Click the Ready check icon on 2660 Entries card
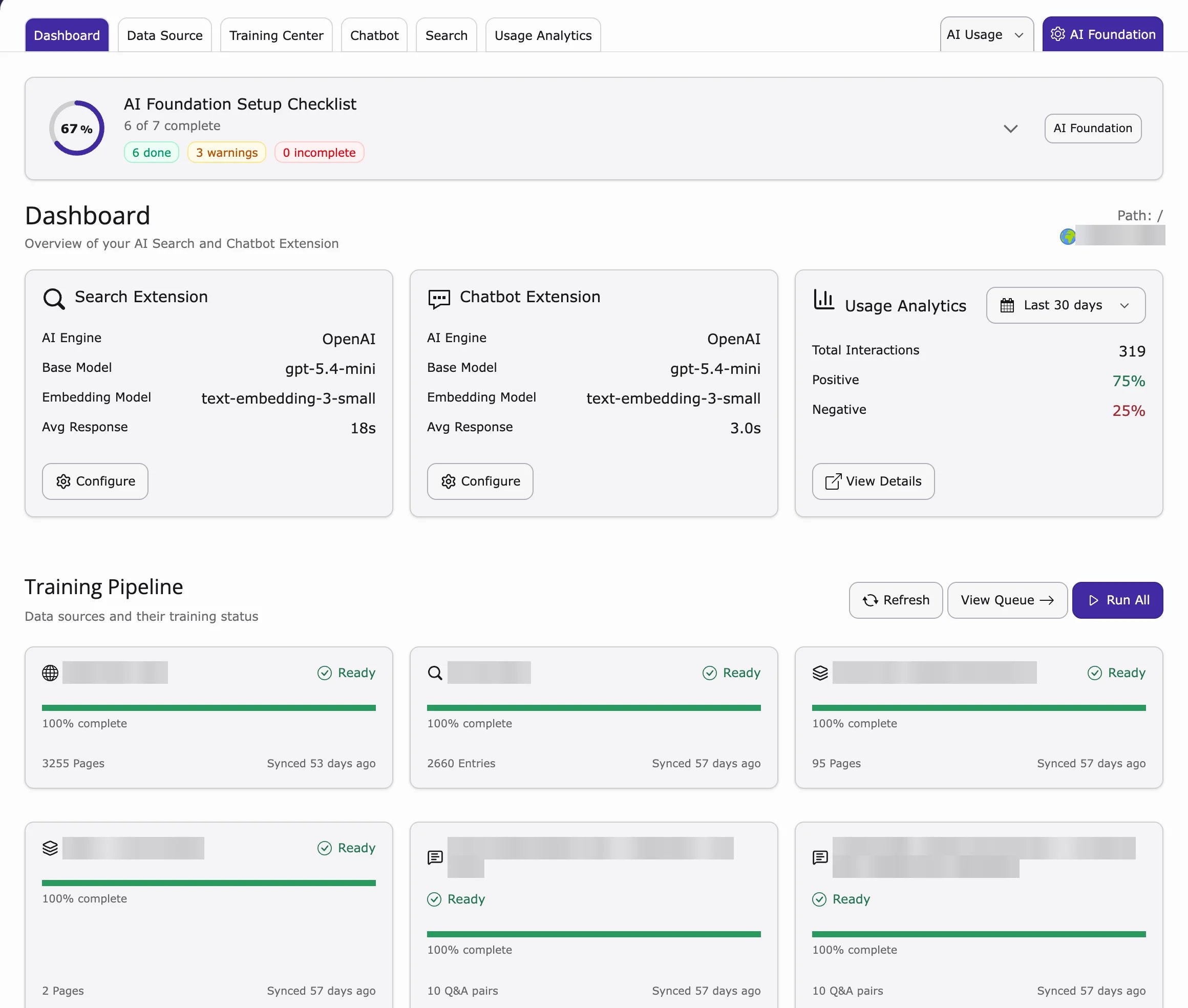The height and width of the screenshot is (1008, 1188). 709,673
